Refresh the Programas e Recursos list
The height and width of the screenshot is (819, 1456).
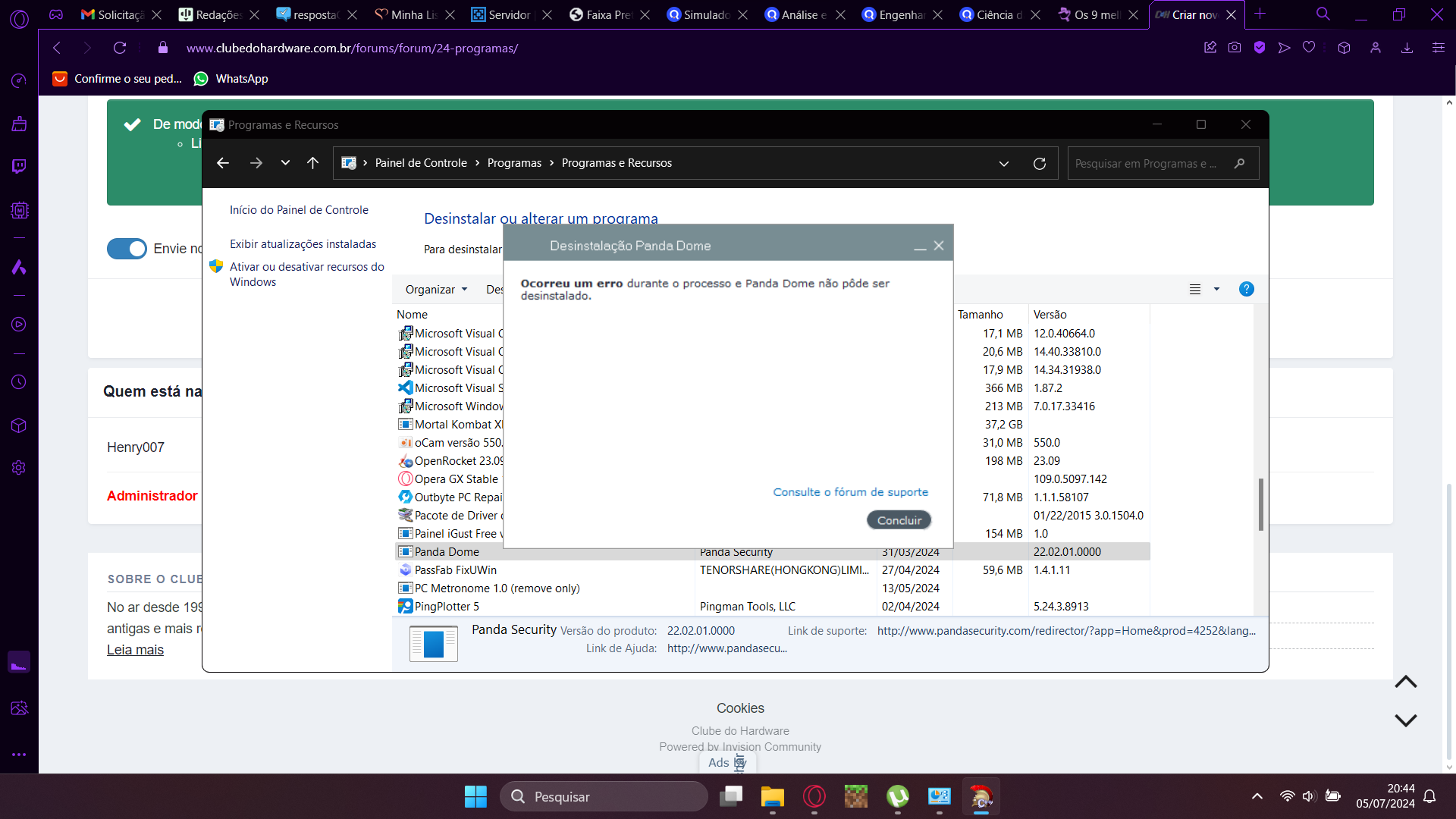tap(1040, 163)
